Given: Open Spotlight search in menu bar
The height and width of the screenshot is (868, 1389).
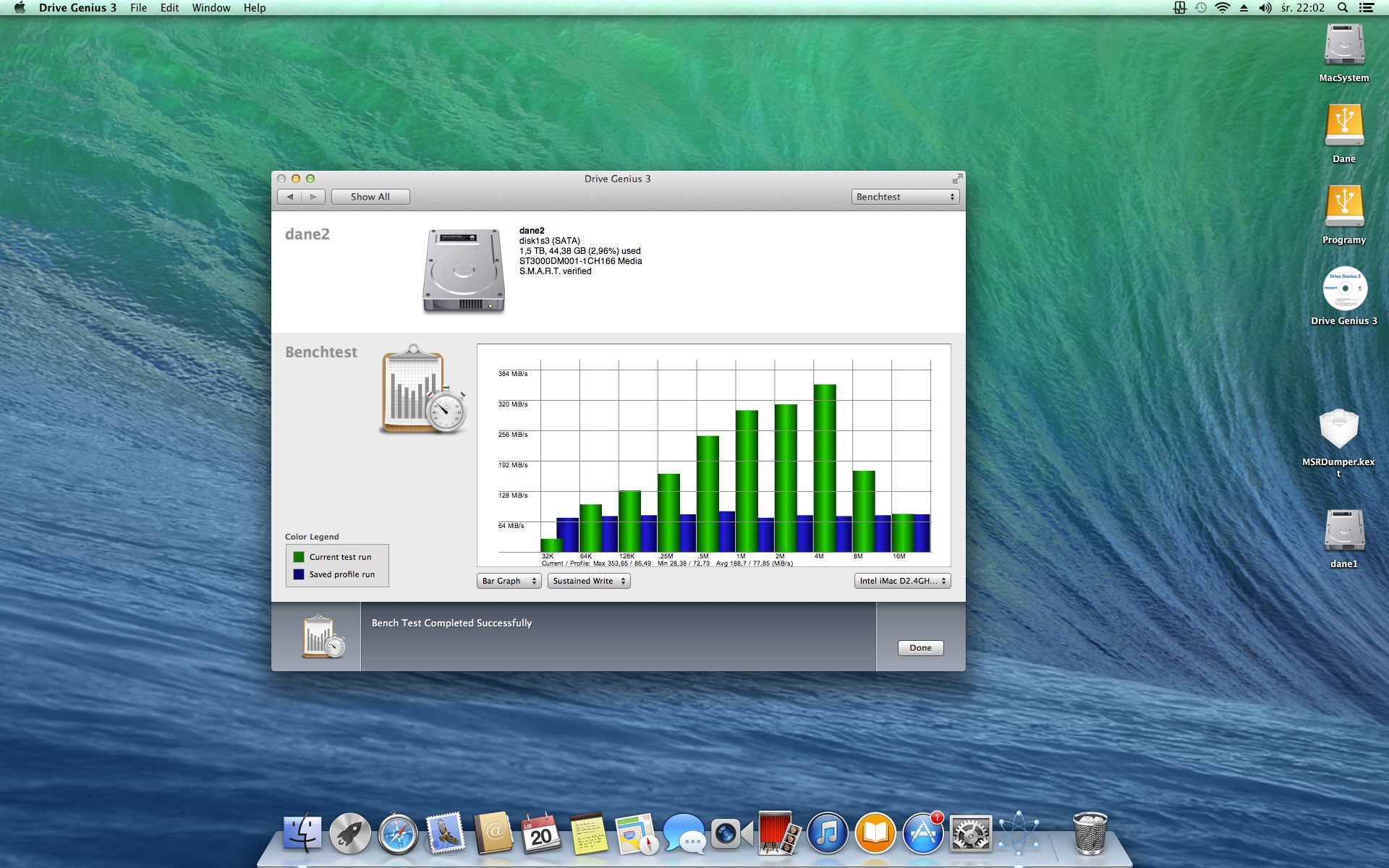Looking at the screenshot, I should click(x=1343, y=8).
